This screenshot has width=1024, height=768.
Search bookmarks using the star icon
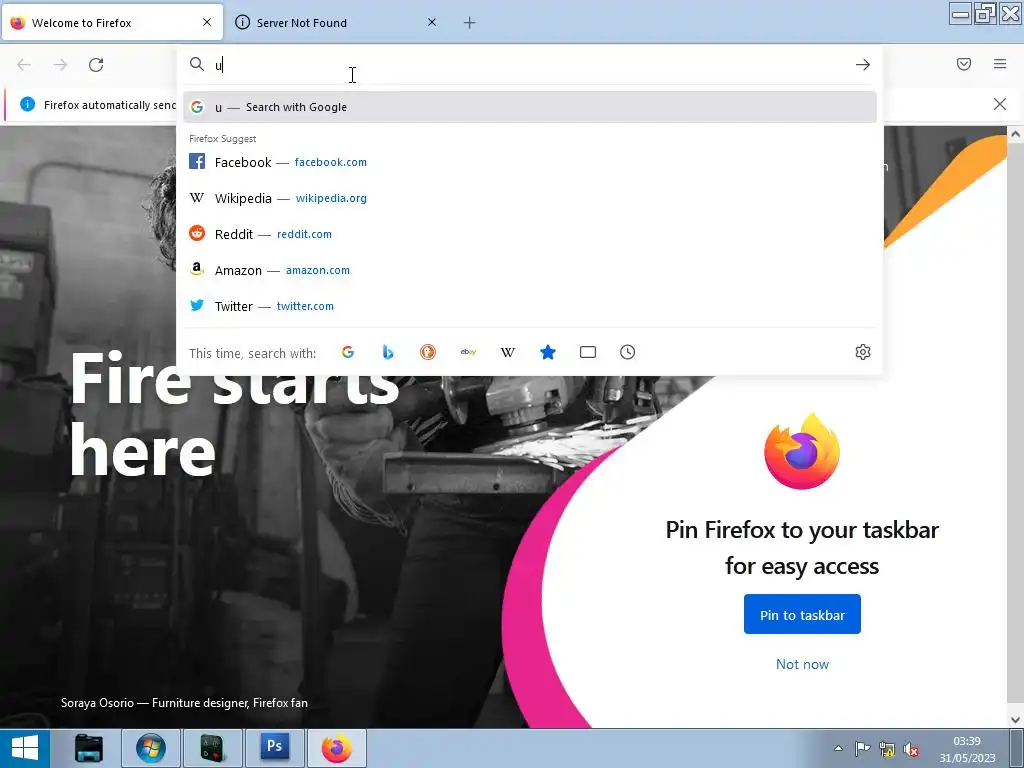click(x=548, y=353)
